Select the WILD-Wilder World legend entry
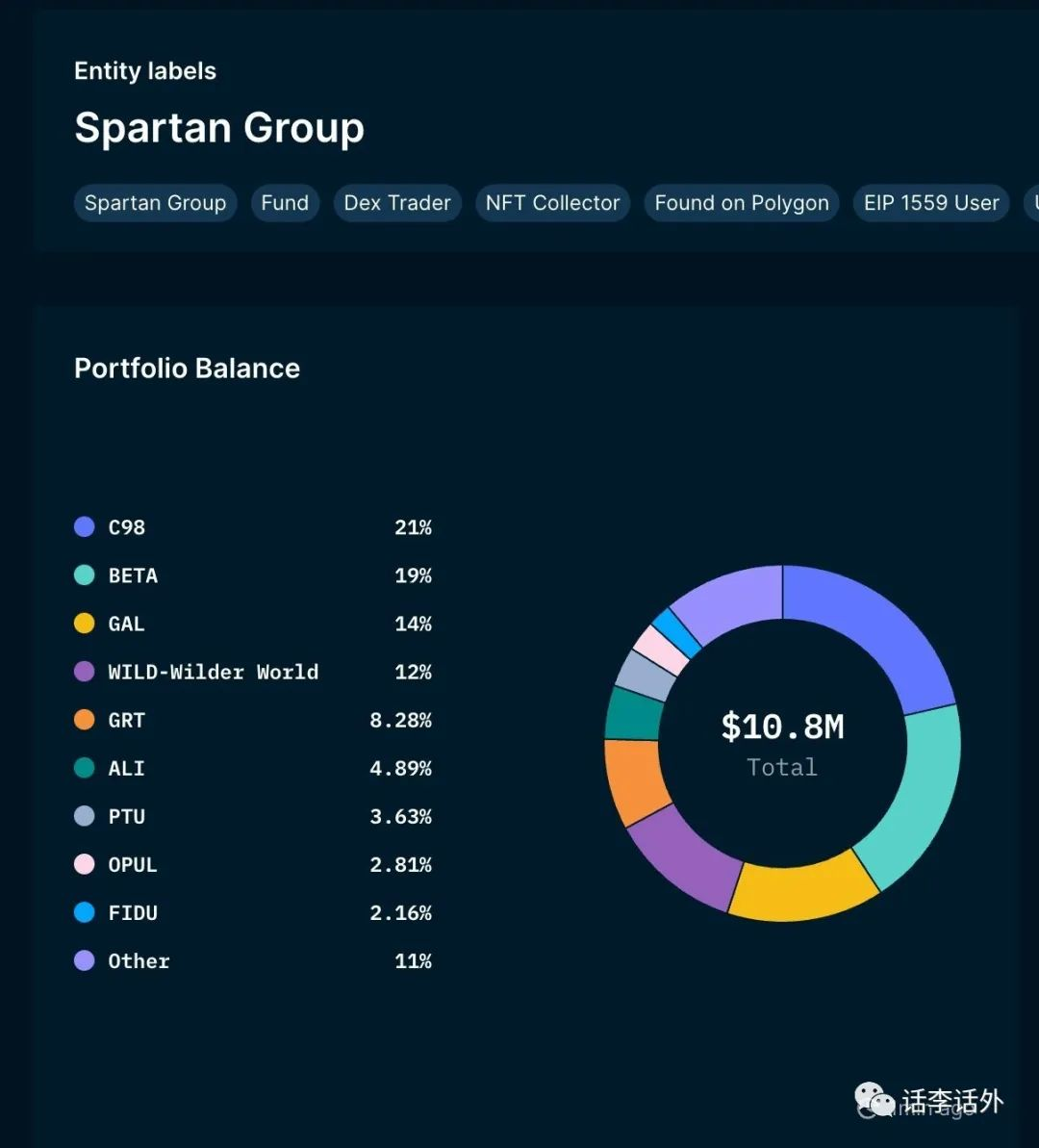Viewport: 1039px width, 1148px height. pos(253,672)
